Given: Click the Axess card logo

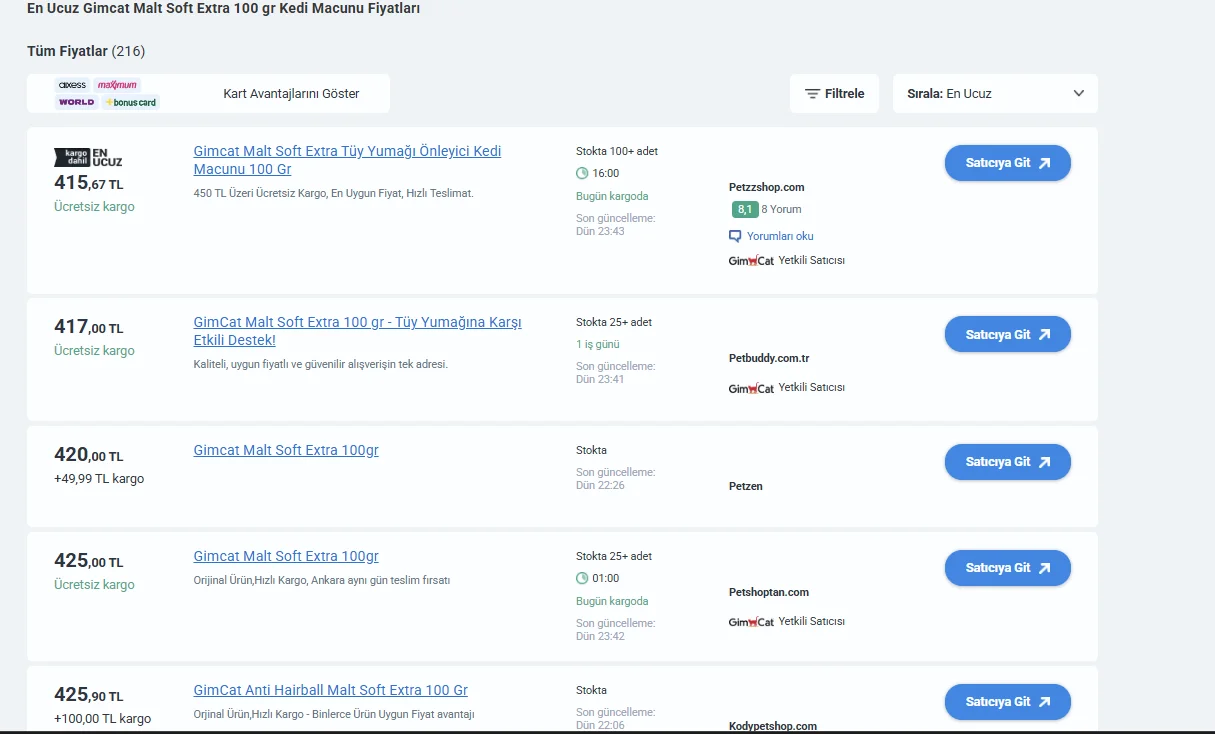Looking at the screenshot, I should click(73, 85).
